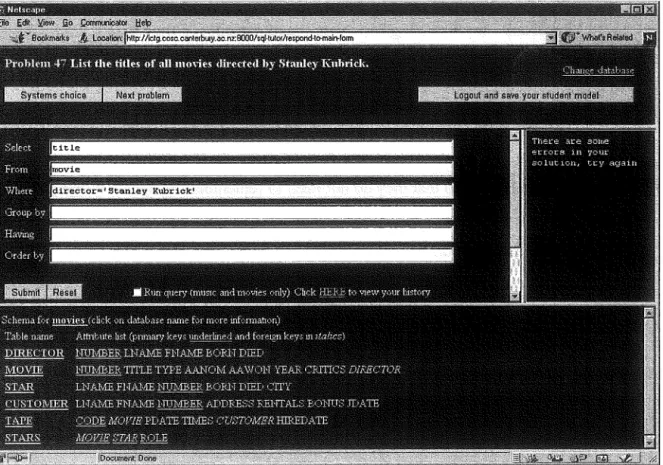The width and height of the screenshot is (663, 465).
Task: Click the Next problem button
Action: (142, 95)
